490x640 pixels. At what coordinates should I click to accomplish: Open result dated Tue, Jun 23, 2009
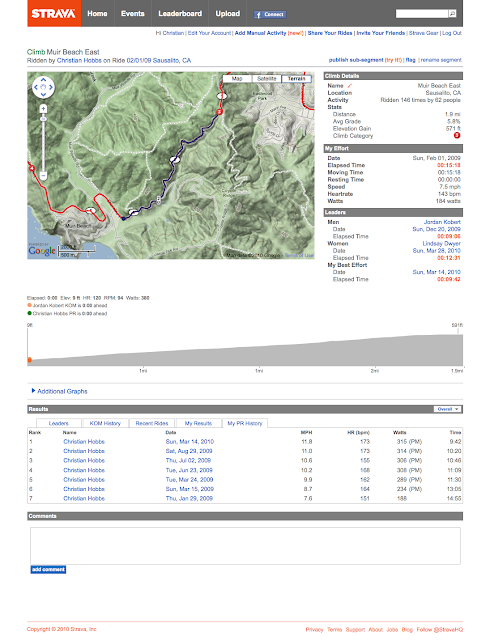tap(189, 470)
